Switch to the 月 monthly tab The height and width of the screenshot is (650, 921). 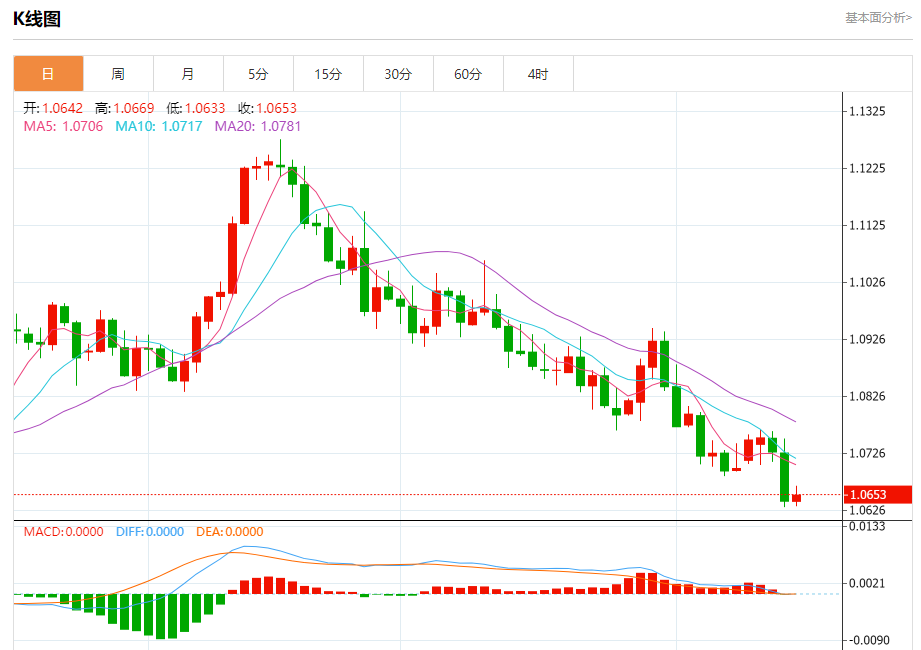188,74
